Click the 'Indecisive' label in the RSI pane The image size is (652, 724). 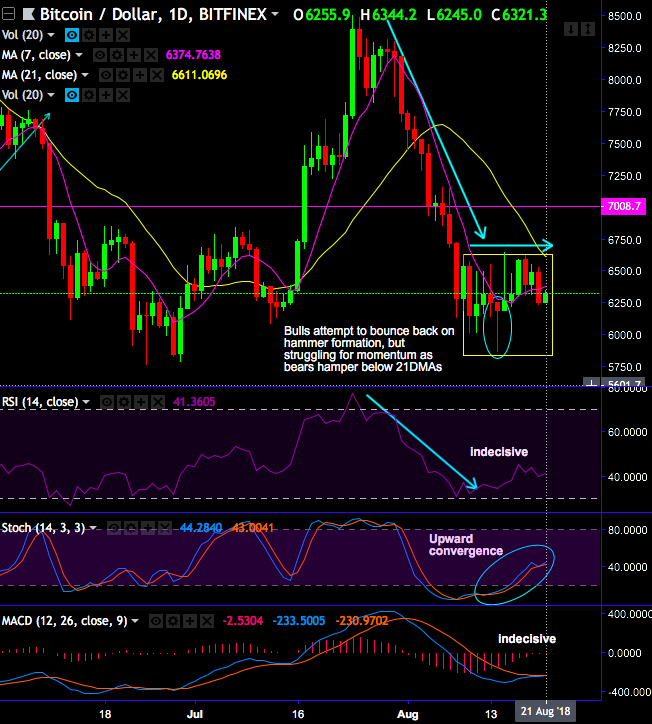499,452
